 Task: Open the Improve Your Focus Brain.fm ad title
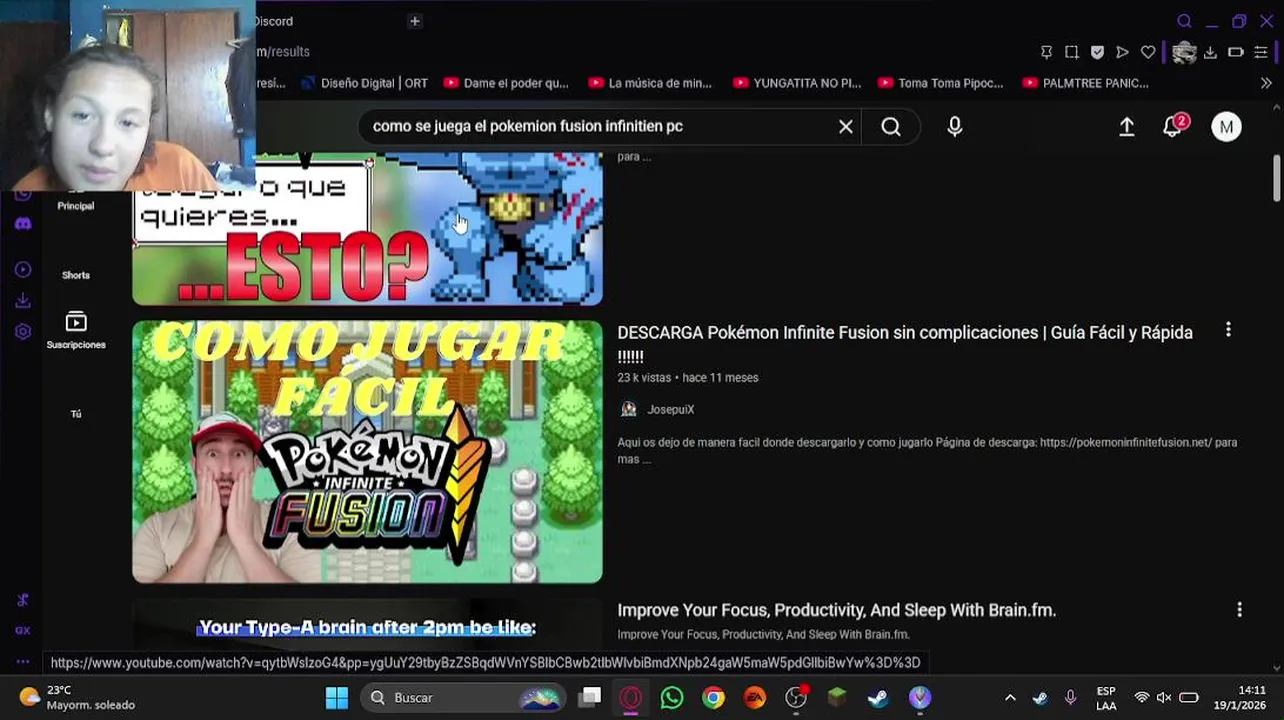837,610
